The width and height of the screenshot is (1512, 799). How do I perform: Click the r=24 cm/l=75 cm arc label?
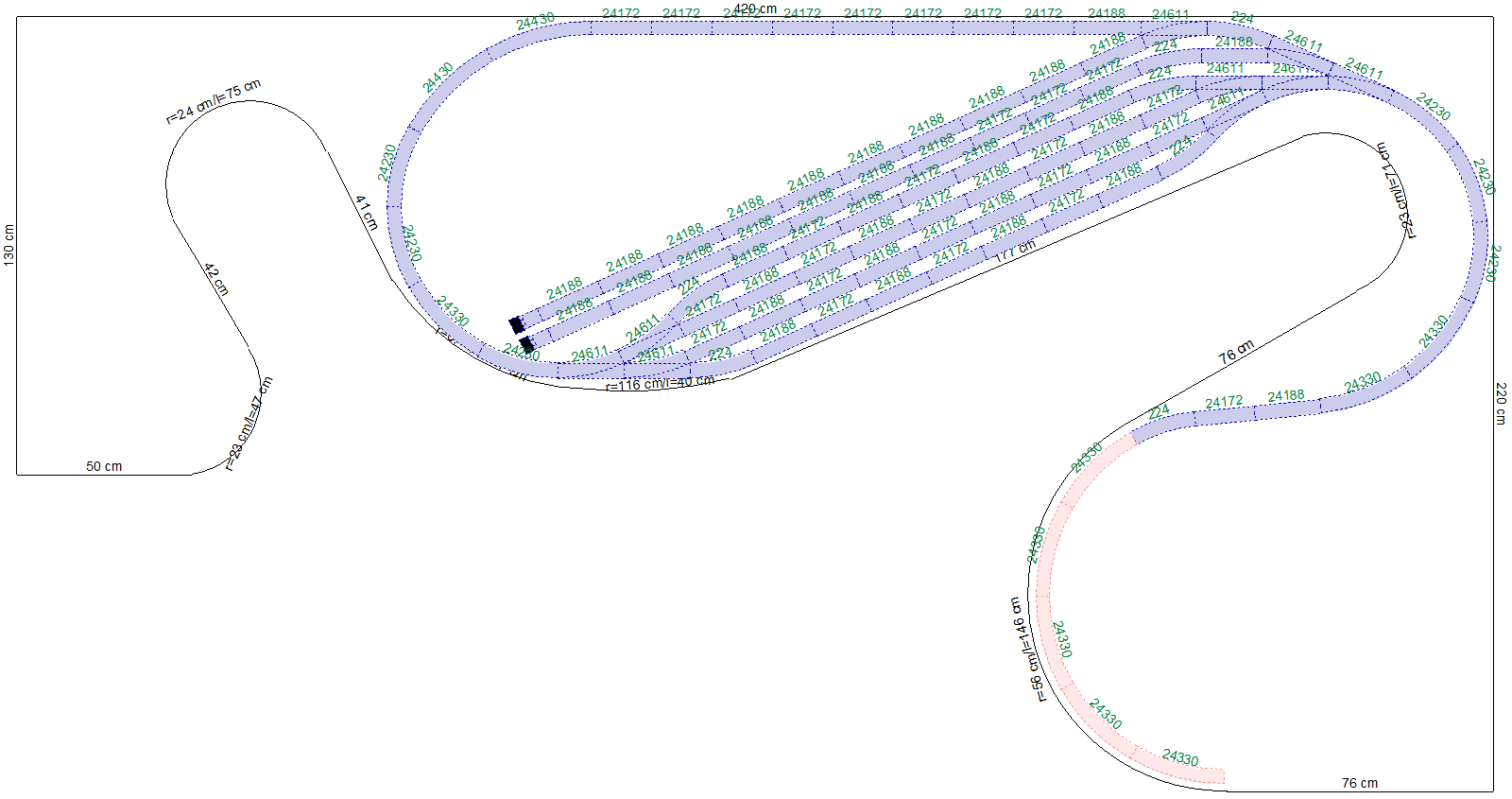coord(214,102)
